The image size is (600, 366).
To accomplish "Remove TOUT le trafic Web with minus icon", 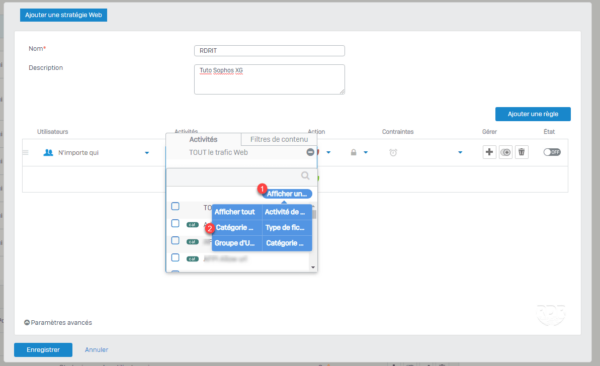I will click(x=310, y=152).
